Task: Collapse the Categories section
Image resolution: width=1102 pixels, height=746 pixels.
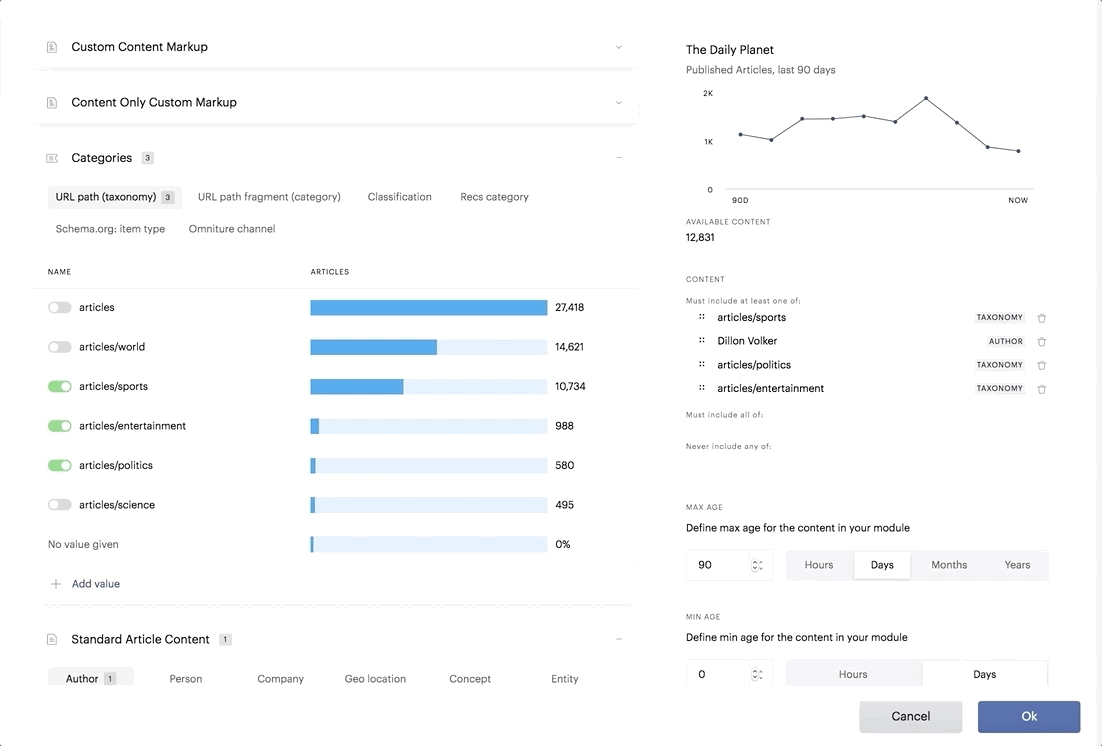Action: tap(618, 157)
